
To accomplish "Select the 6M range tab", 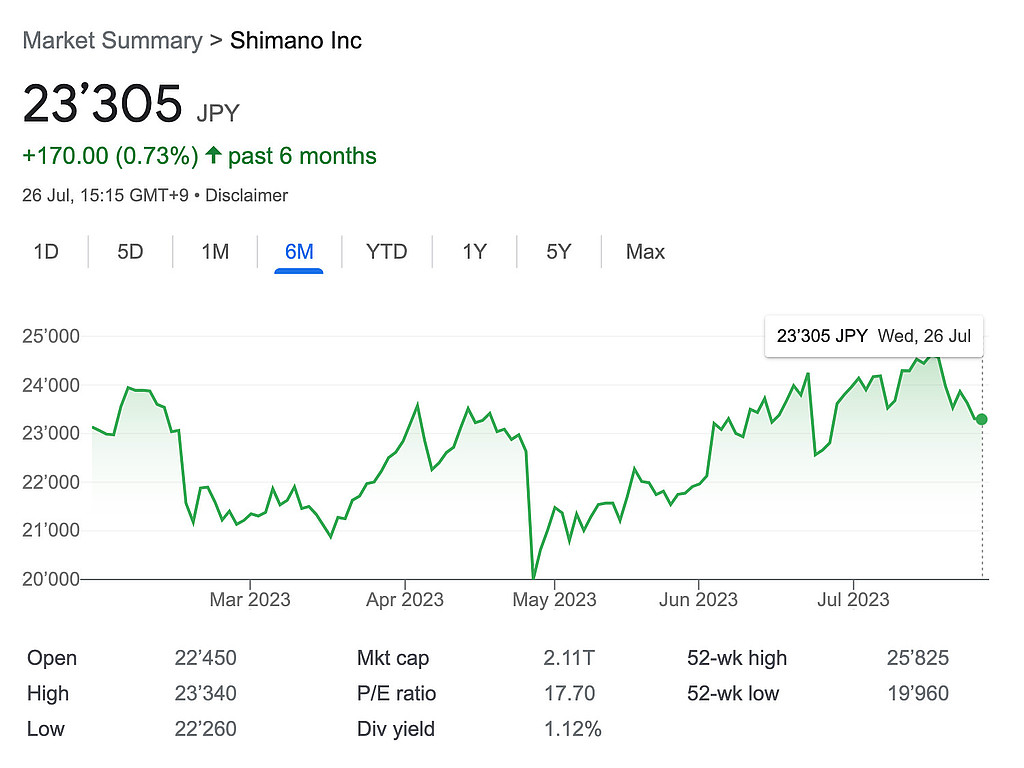I will tap(299, 252).
